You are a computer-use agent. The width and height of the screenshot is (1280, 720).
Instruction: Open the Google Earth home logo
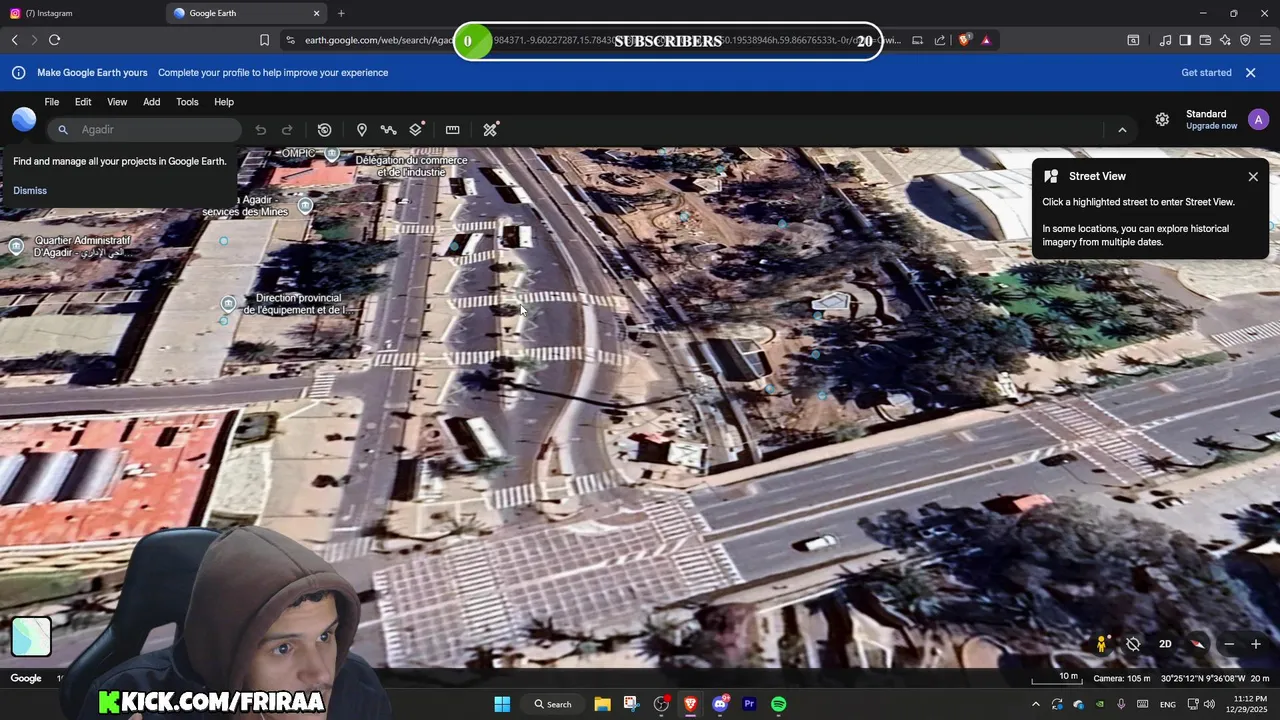pyautogui.click(x=24, y=120)
